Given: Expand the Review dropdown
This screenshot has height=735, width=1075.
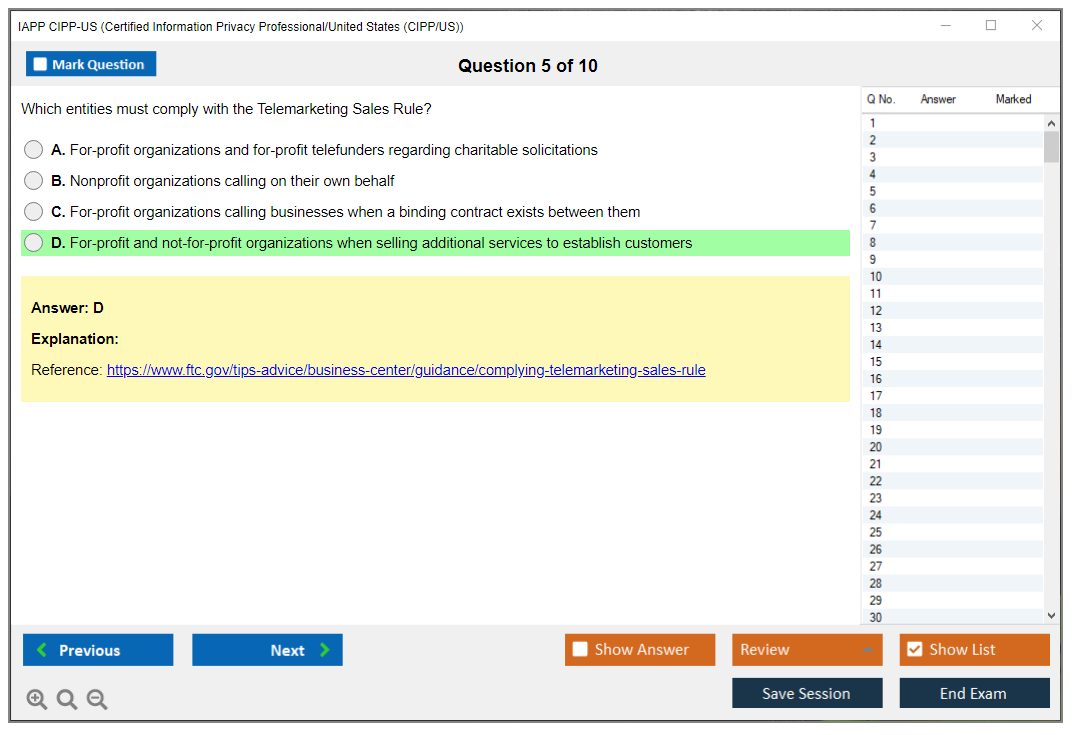Looking at the screenshot, I should [867, 650].
